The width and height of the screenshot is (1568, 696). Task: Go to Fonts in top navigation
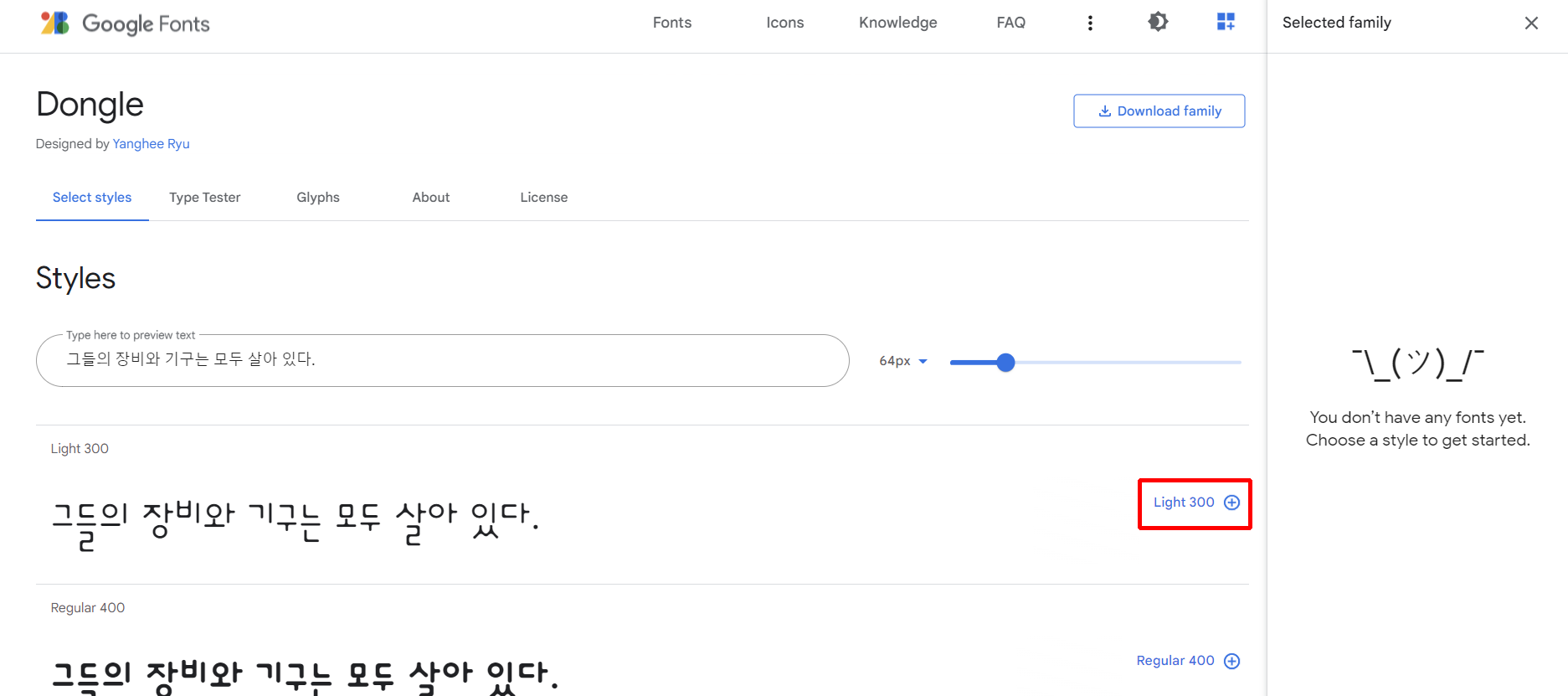tap(672, 23)
